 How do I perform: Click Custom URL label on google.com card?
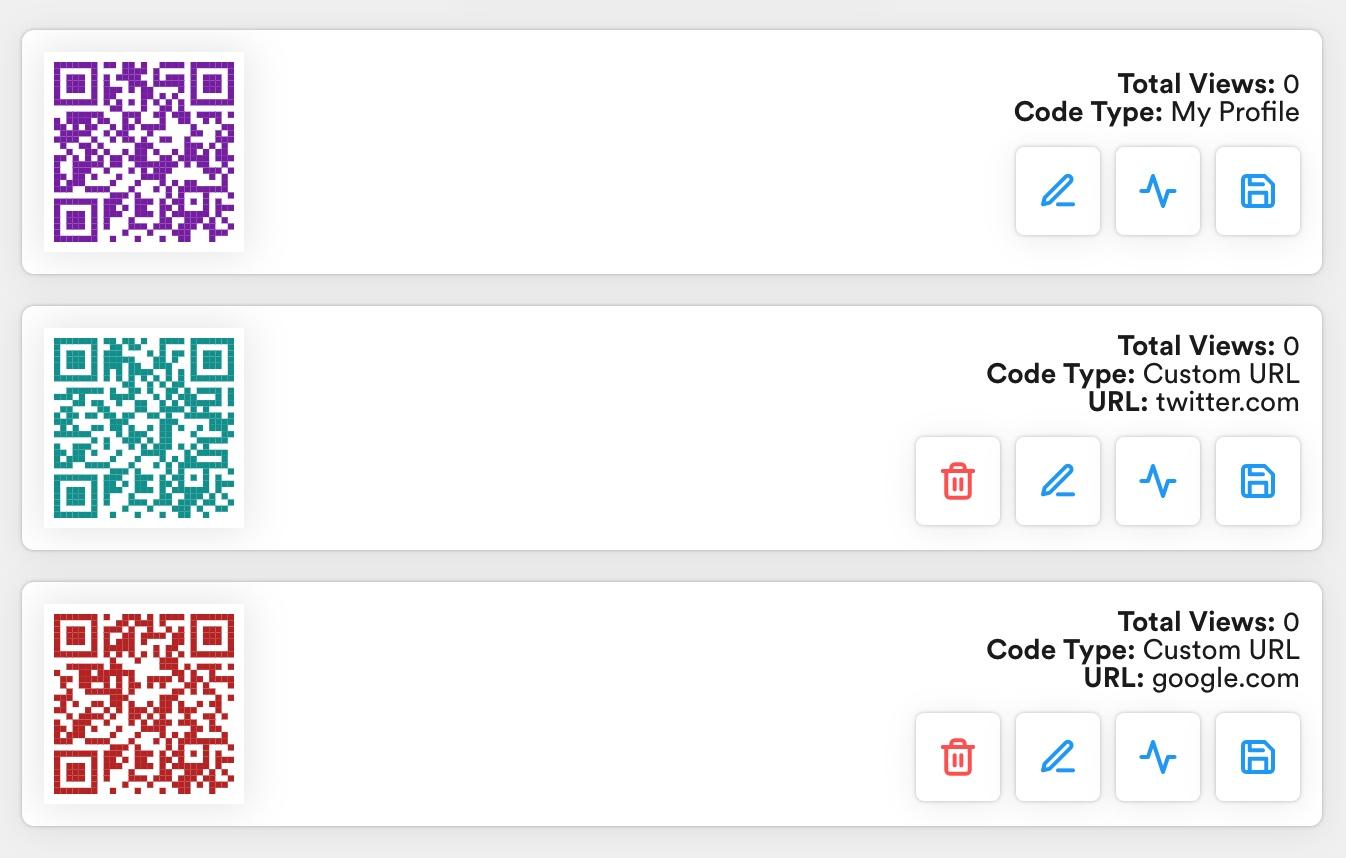point(1220,650)
